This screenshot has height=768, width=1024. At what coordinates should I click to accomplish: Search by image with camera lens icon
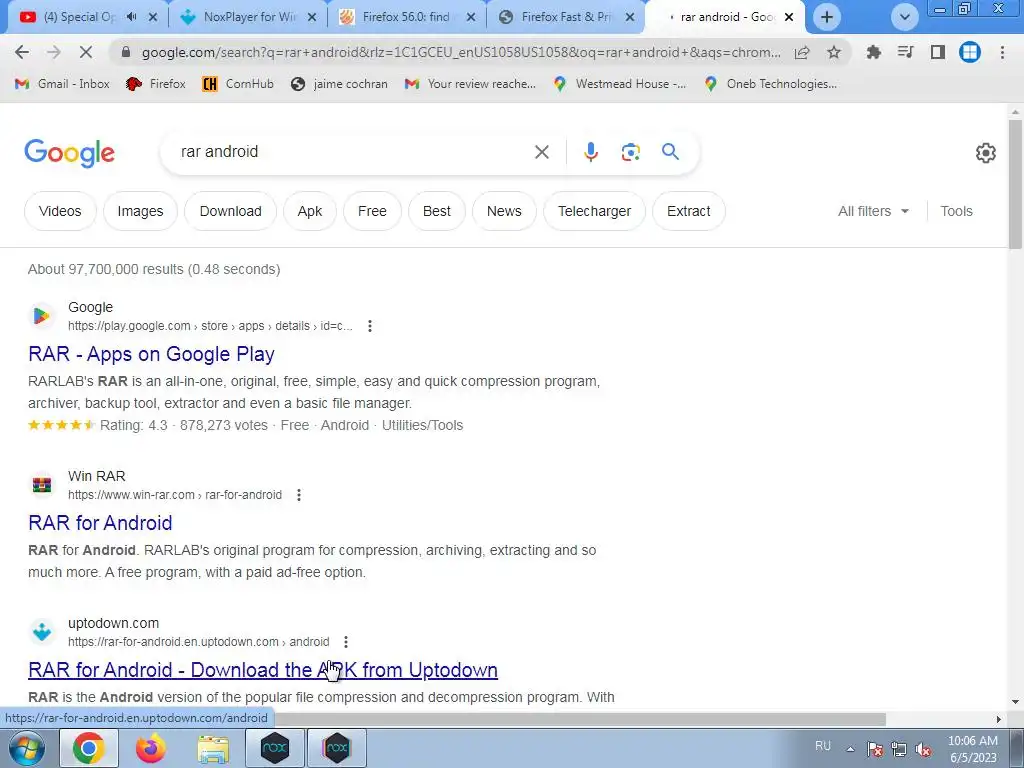630,152
